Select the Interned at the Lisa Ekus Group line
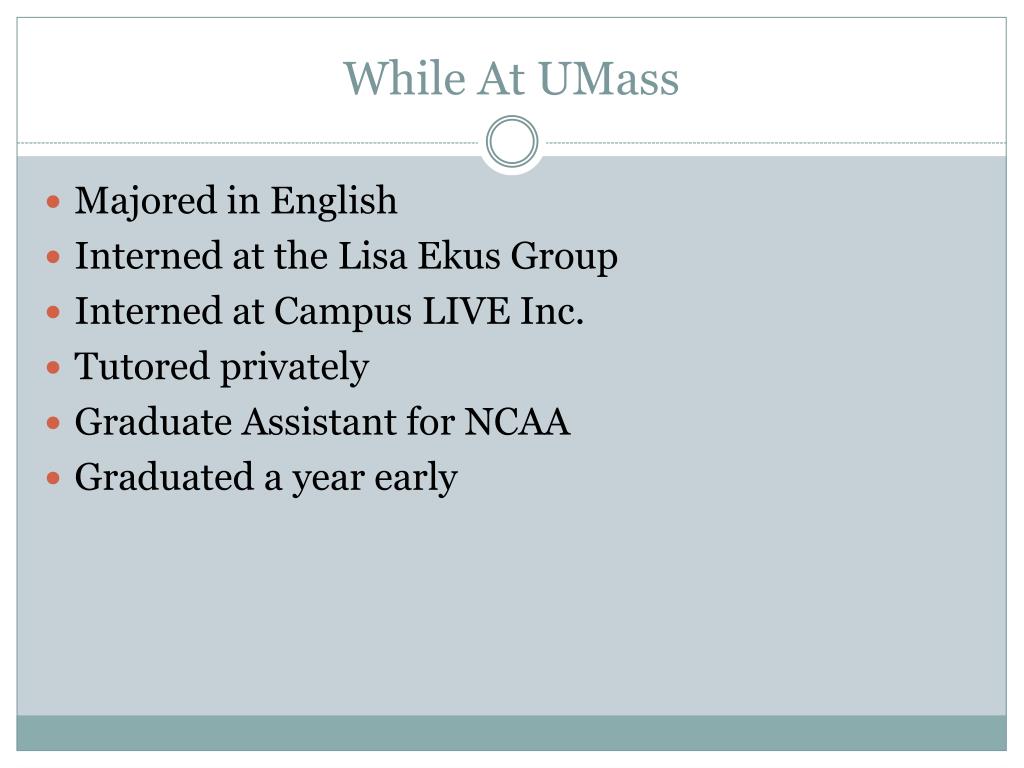 pyautogui.click(x=346, y=256)
